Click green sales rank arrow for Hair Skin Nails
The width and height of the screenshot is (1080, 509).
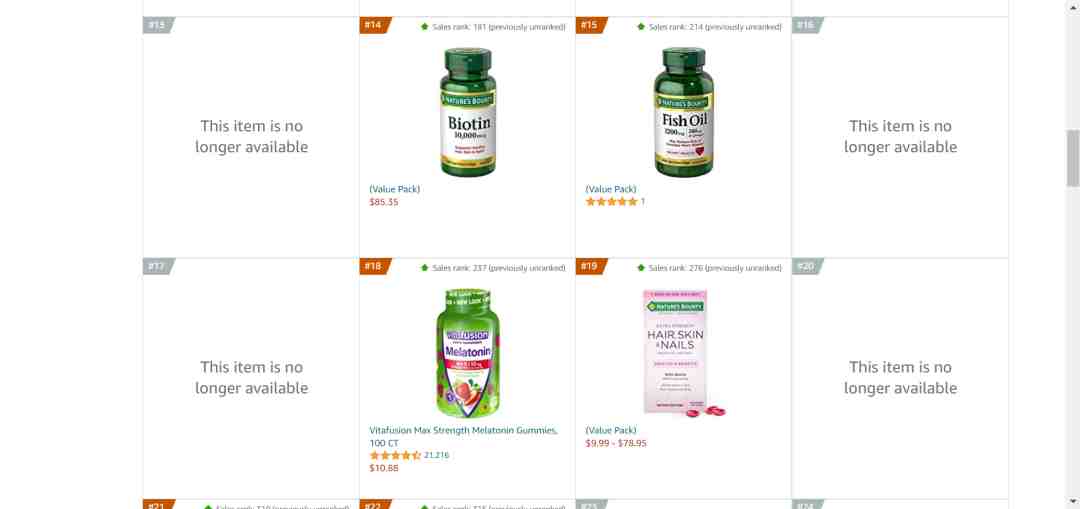641,268
